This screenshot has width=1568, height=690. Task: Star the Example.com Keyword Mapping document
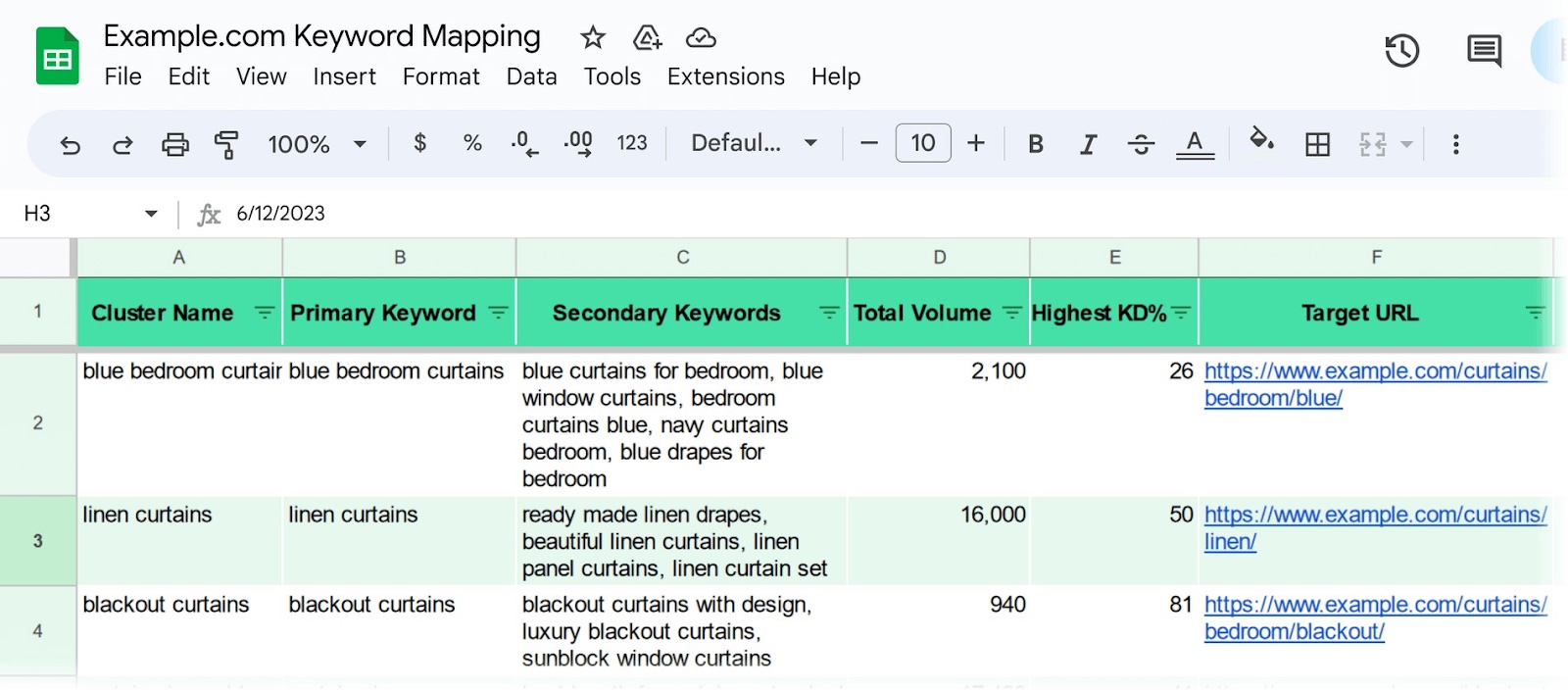592,38
